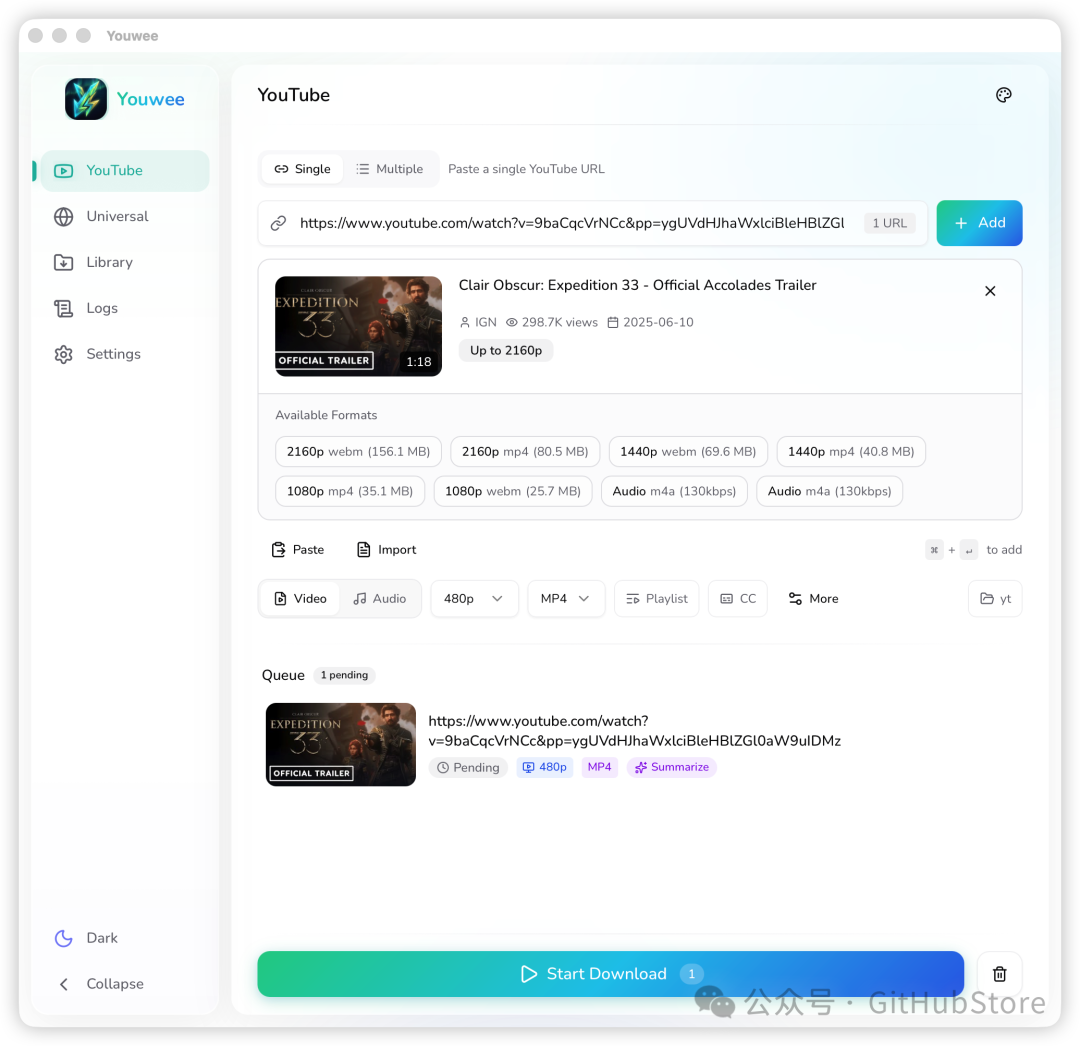This screenshot has height=1046, width=1080.
Task: Select 1440p mp4 (40.8 MB) format
Action: click(x=851, y=452)
